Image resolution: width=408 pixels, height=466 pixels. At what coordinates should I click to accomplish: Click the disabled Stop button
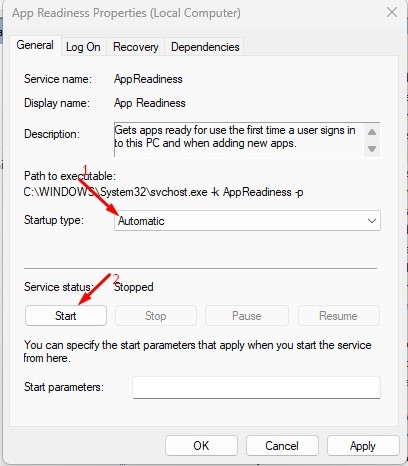[x=156, y=316]
